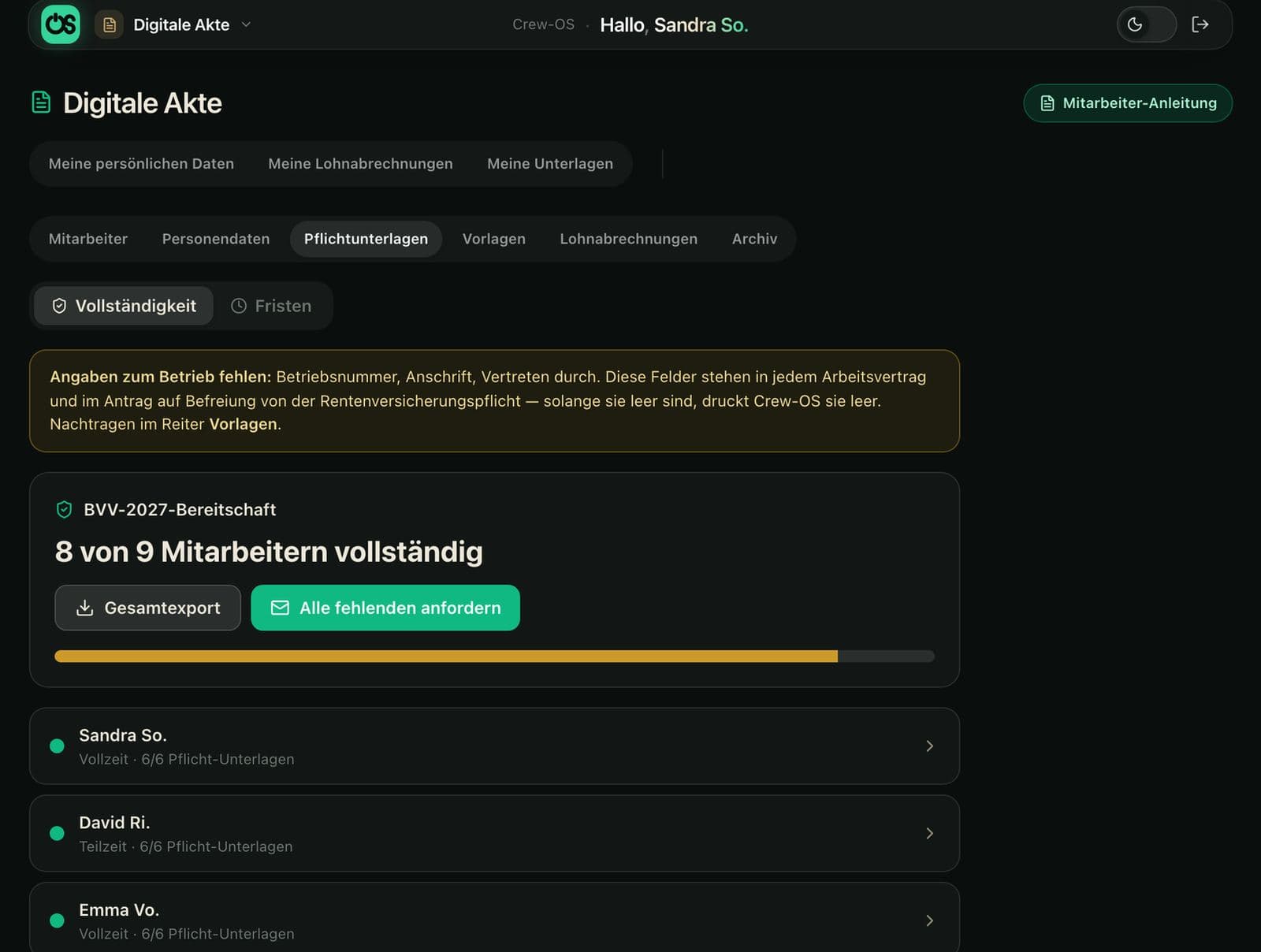Open Meine Lohnabrechnungen tab
Viewport: 1261px width, 952px height.
point(360,164)
